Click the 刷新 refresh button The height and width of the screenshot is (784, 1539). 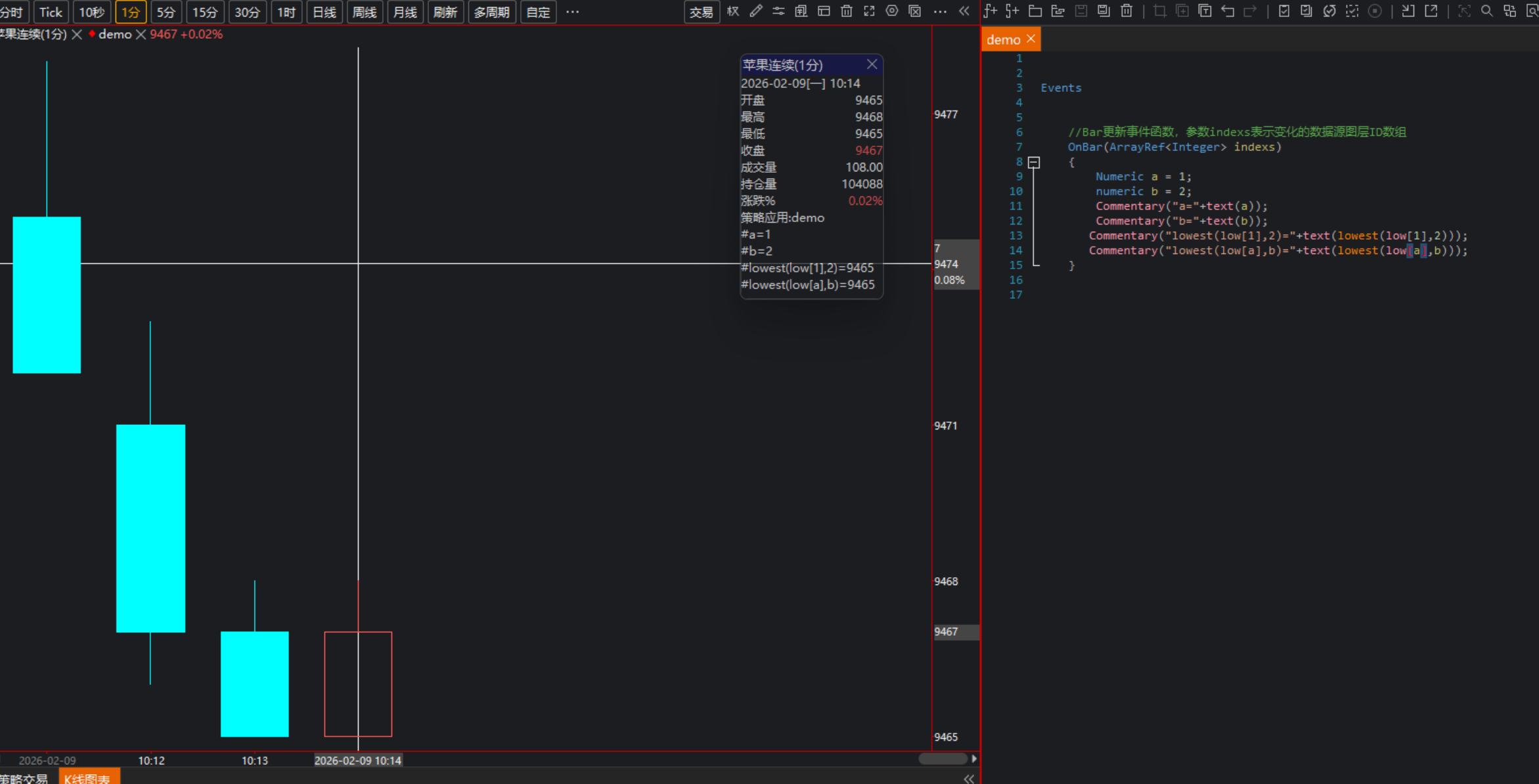click(445, 12)
